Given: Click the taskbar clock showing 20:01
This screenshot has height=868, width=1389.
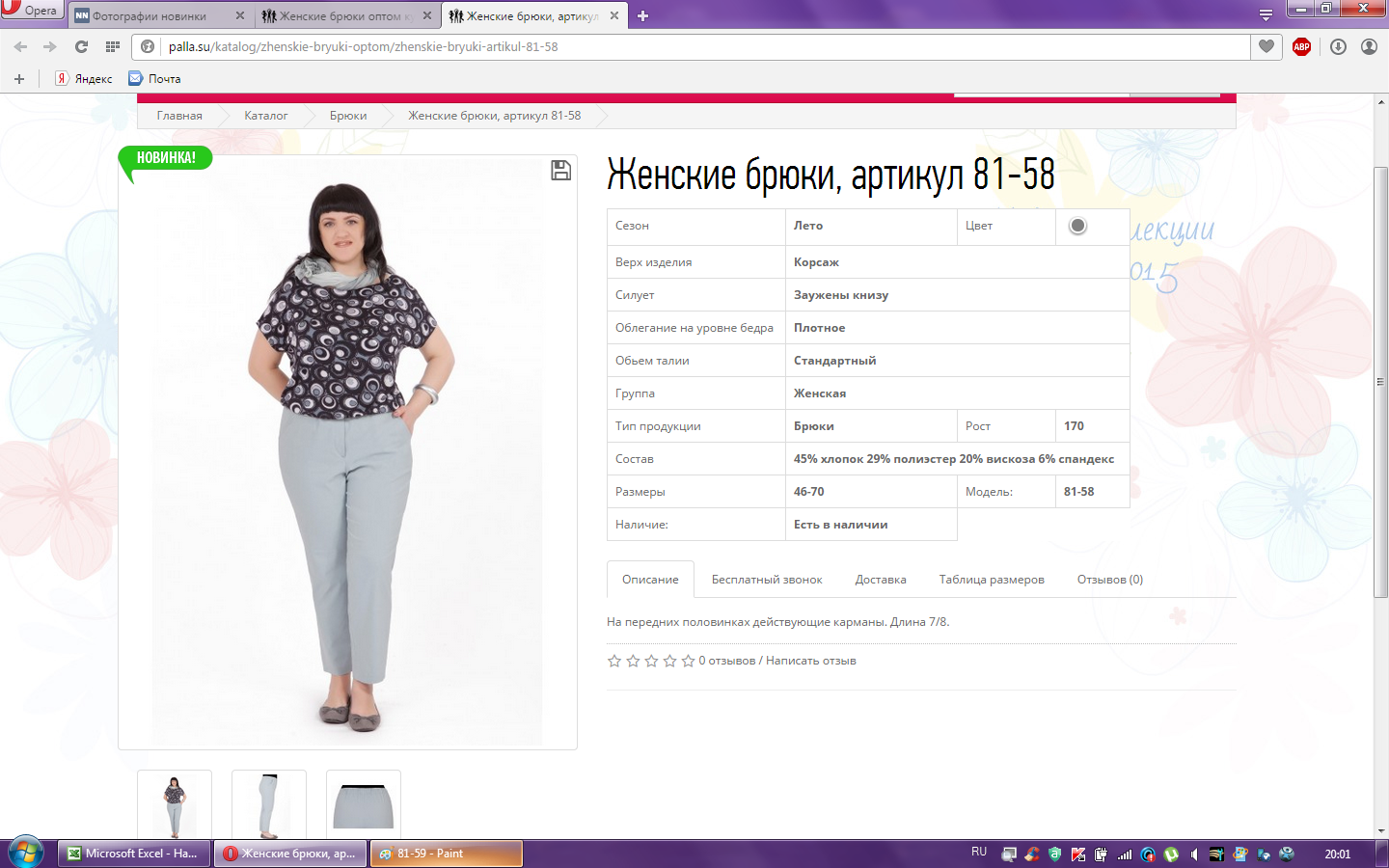Looking at the screenshot, I should (x=1337, y=854).
